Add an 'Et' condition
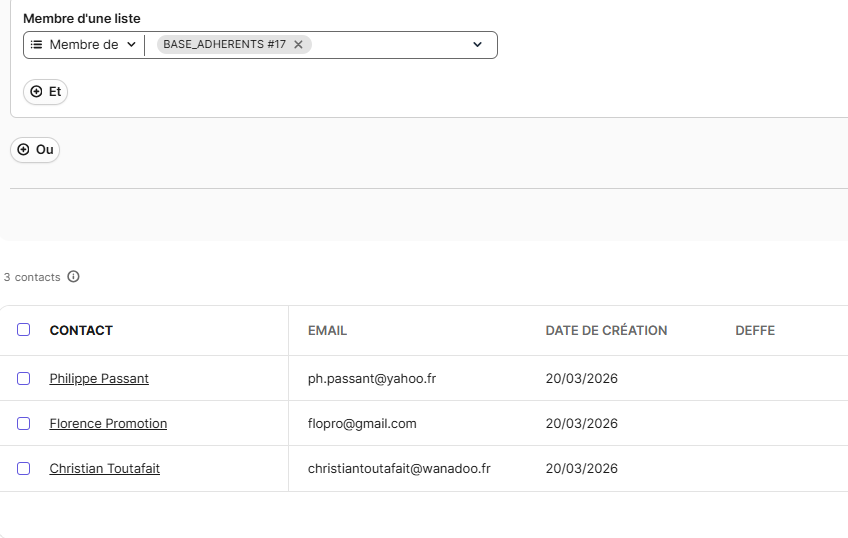The image size is (848, 538). [x=46, y=92]
